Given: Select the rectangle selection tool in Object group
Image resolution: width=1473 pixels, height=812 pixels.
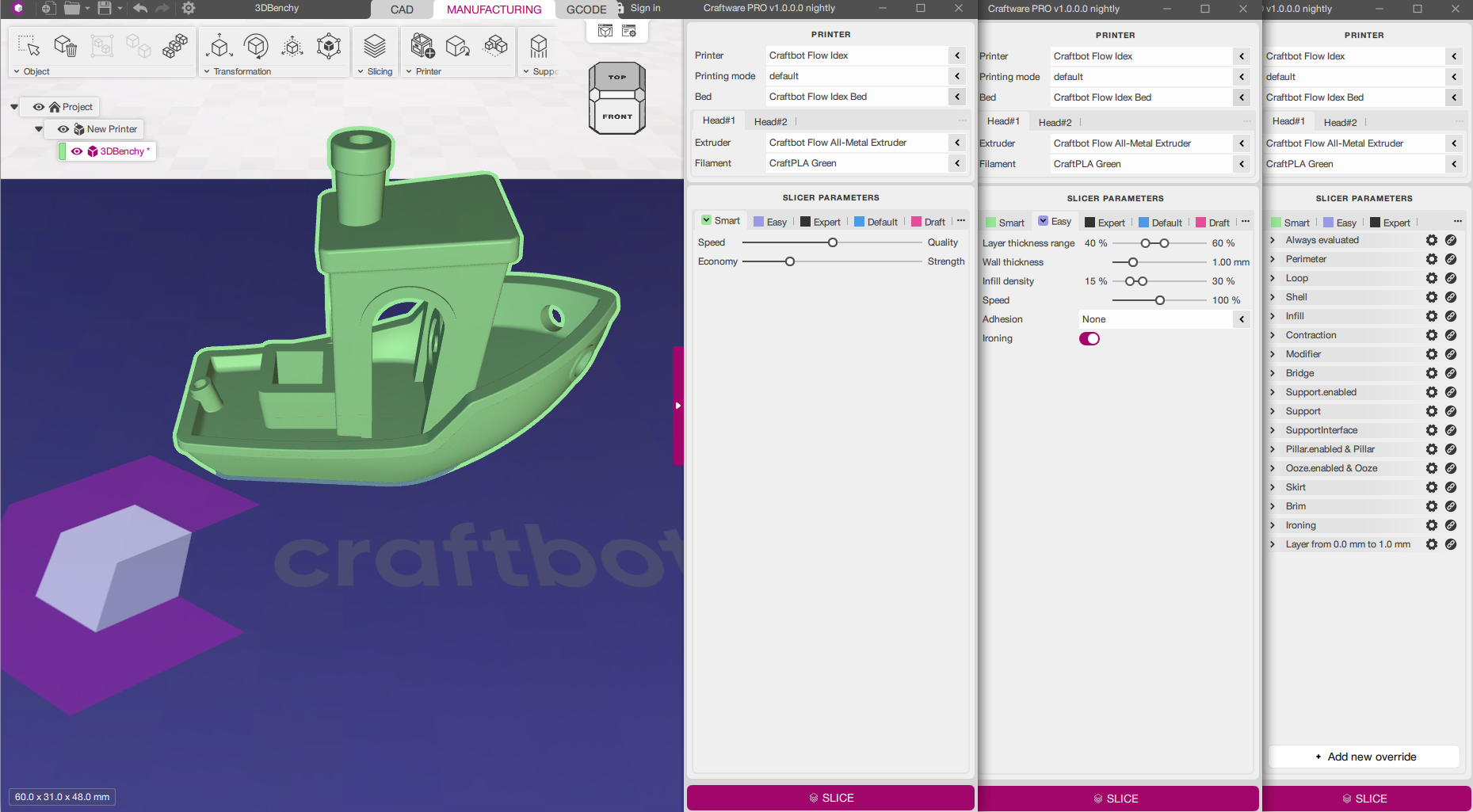Looking at the screenshot, I should 29,46.
